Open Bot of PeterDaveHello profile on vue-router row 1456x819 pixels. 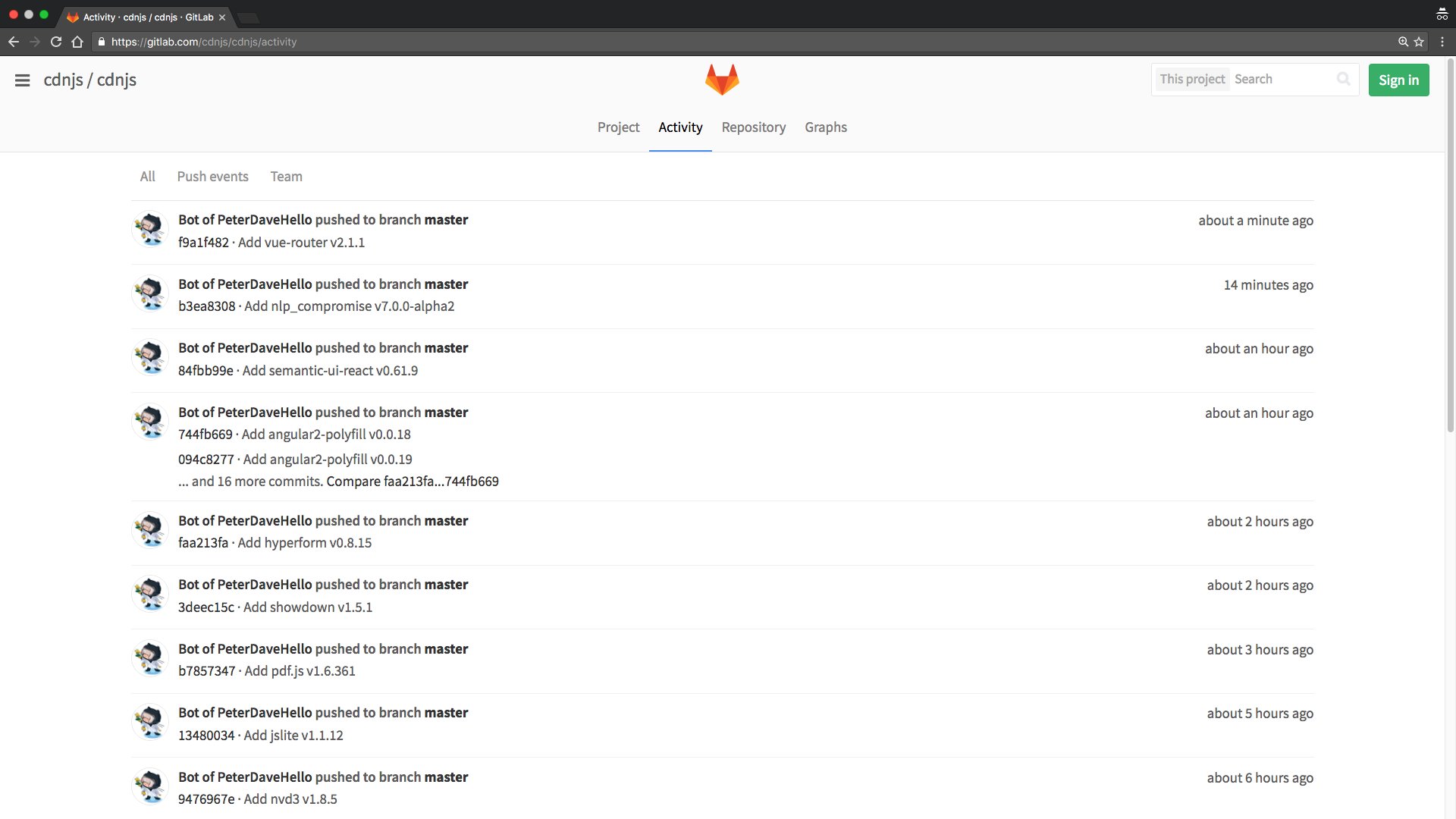[245, 220]
